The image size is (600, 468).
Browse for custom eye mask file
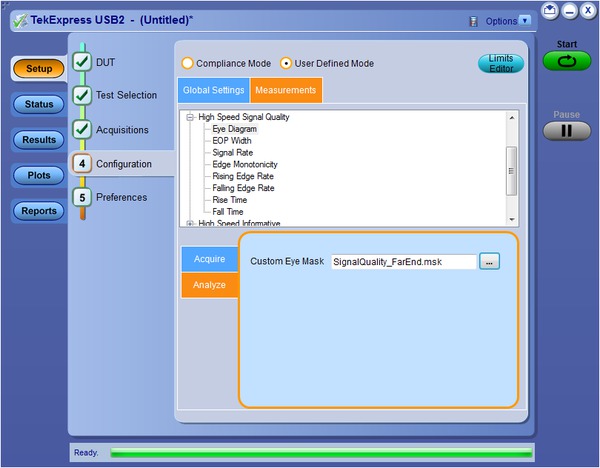pyautogui.click(x=489, y=261)
